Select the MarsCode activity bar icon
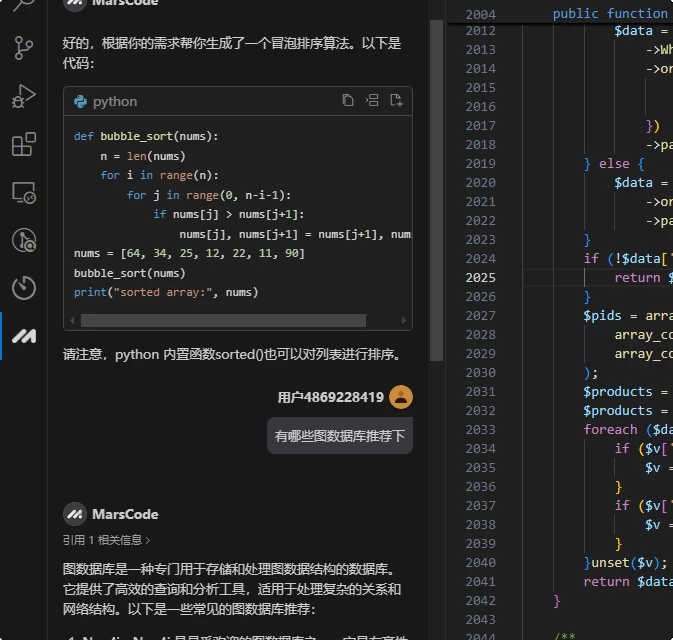Screen dimensions: 673x640 click(23, 337)
